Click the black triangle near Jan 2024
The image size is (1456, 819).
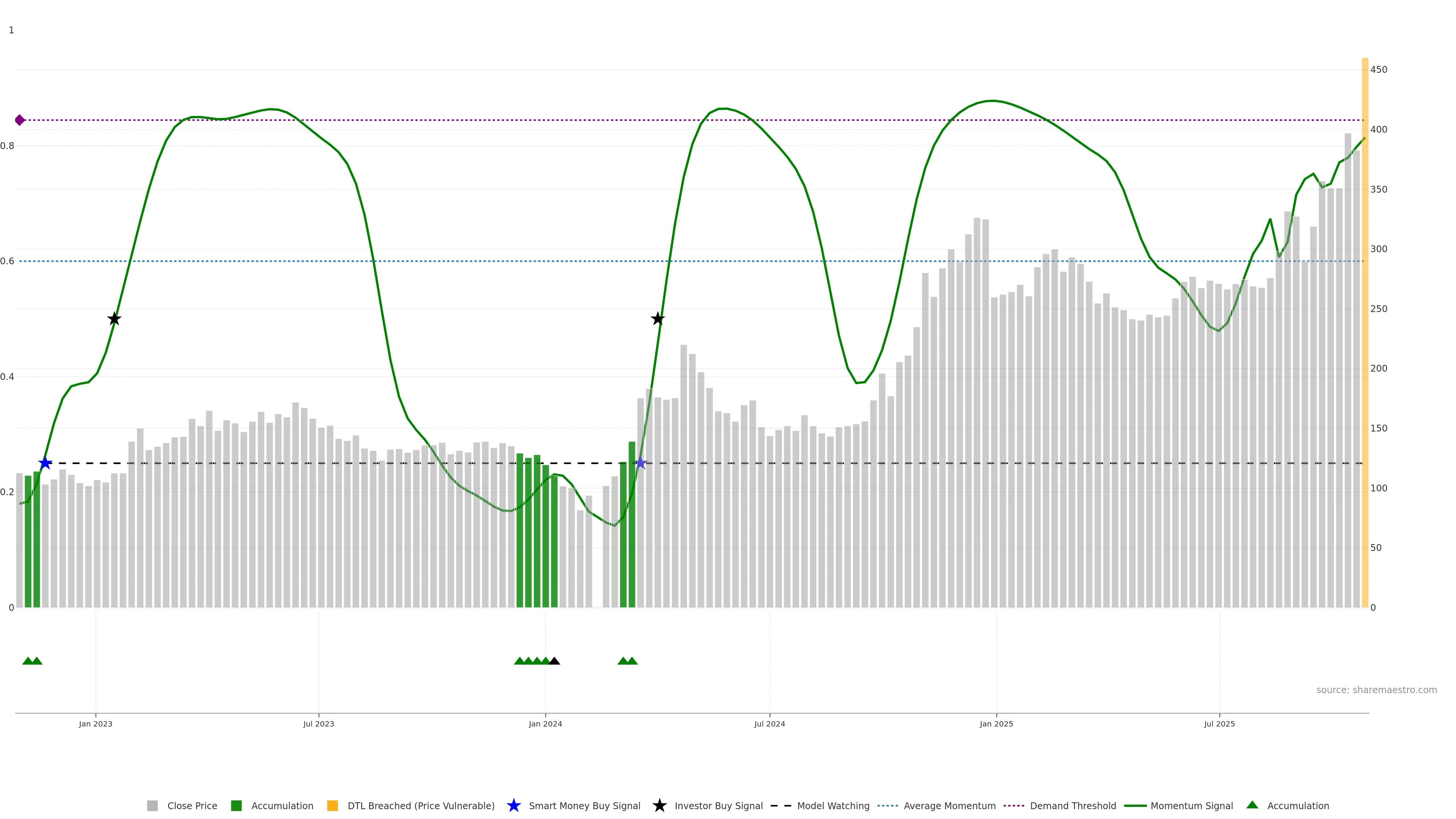[554, 661]
